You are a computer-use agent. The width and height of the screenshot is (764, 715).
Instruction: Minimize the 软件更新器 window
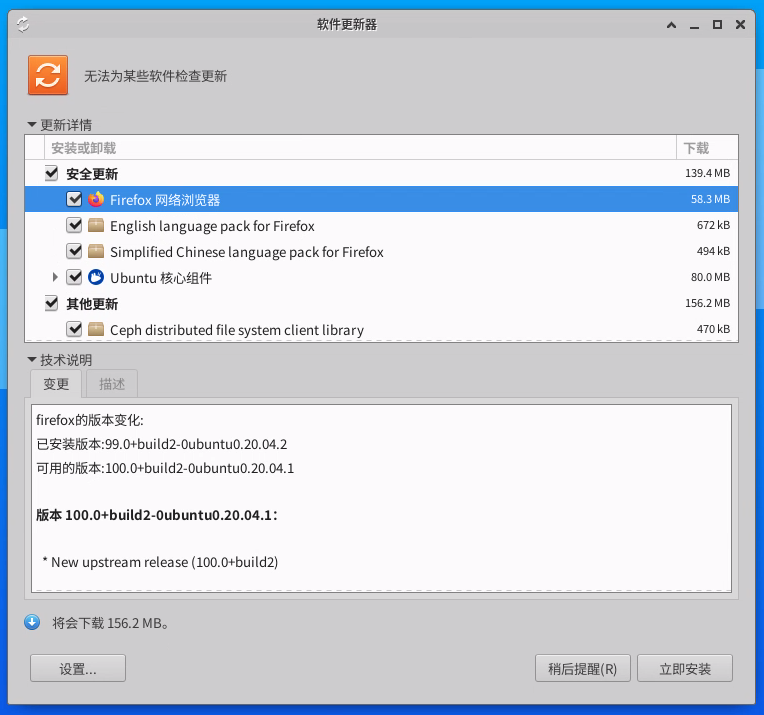pyautogui.click(x=694, y=25)
